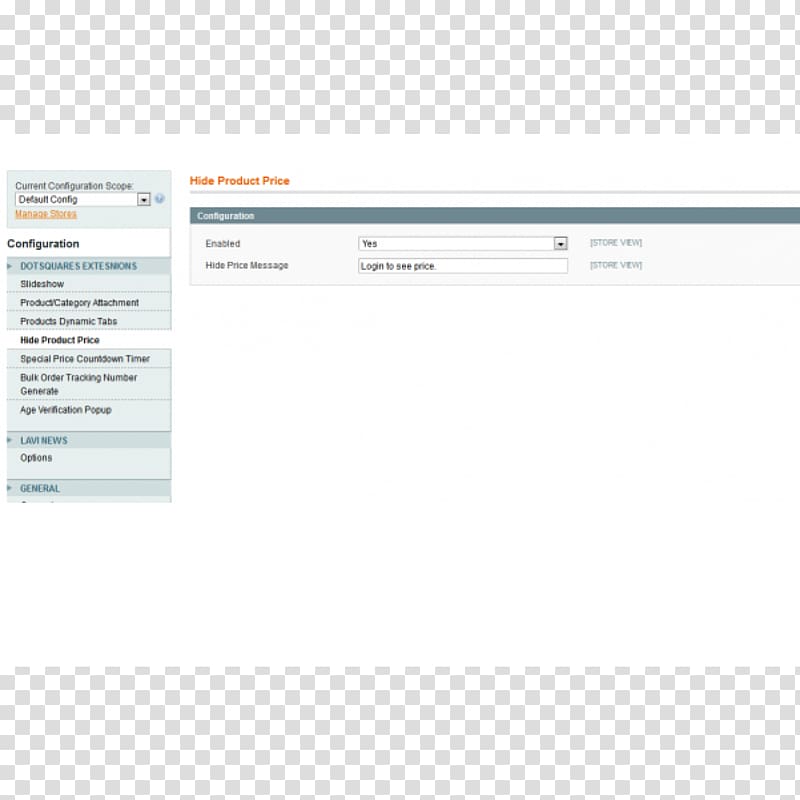Collapse the Configuration fieldset header
The width and height of the screenshot is (800, 800).
(x=495, y=216)
